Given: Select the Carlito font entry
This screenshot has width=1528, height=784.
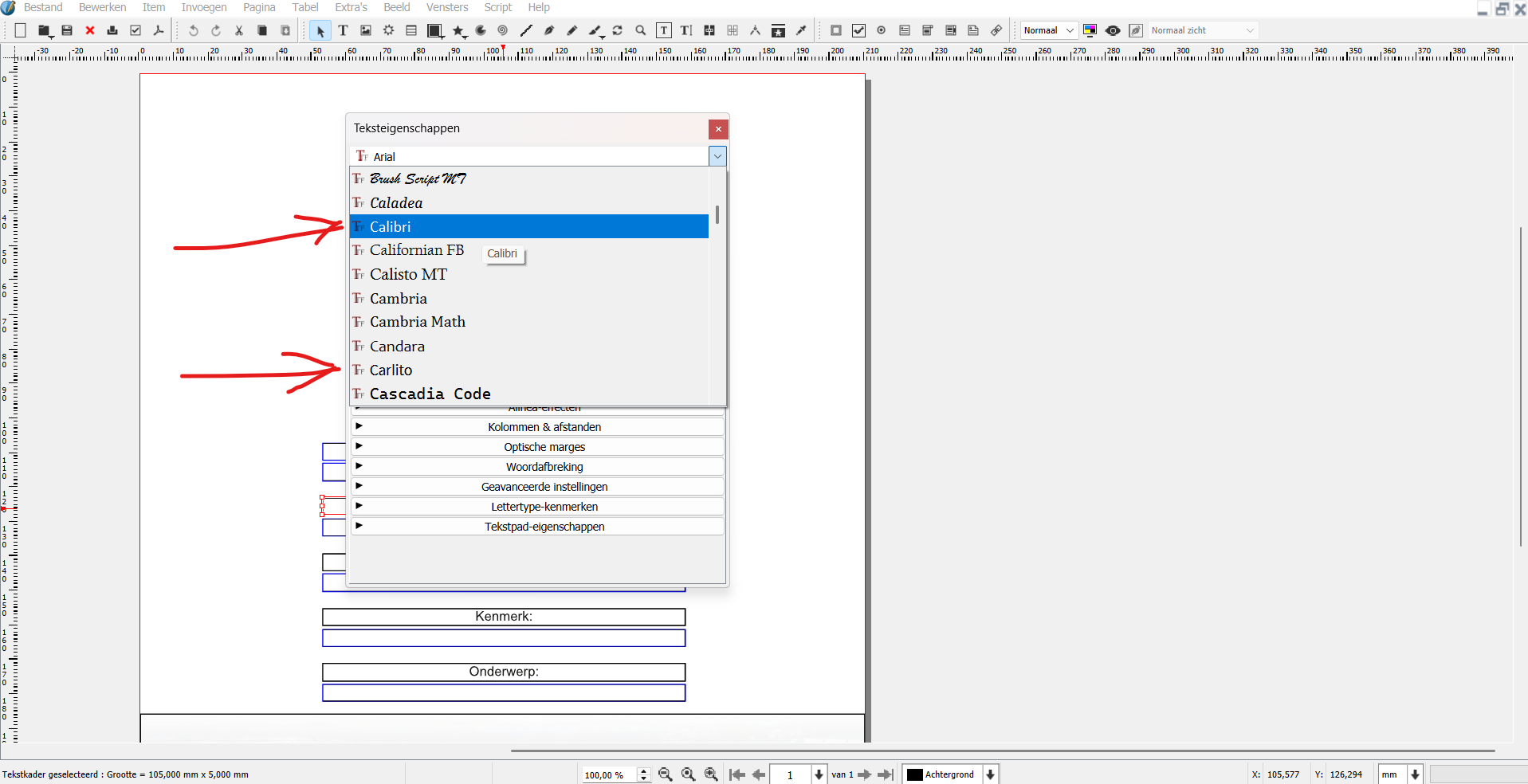Looking at the screenshot, I should [x=391, y=370].
